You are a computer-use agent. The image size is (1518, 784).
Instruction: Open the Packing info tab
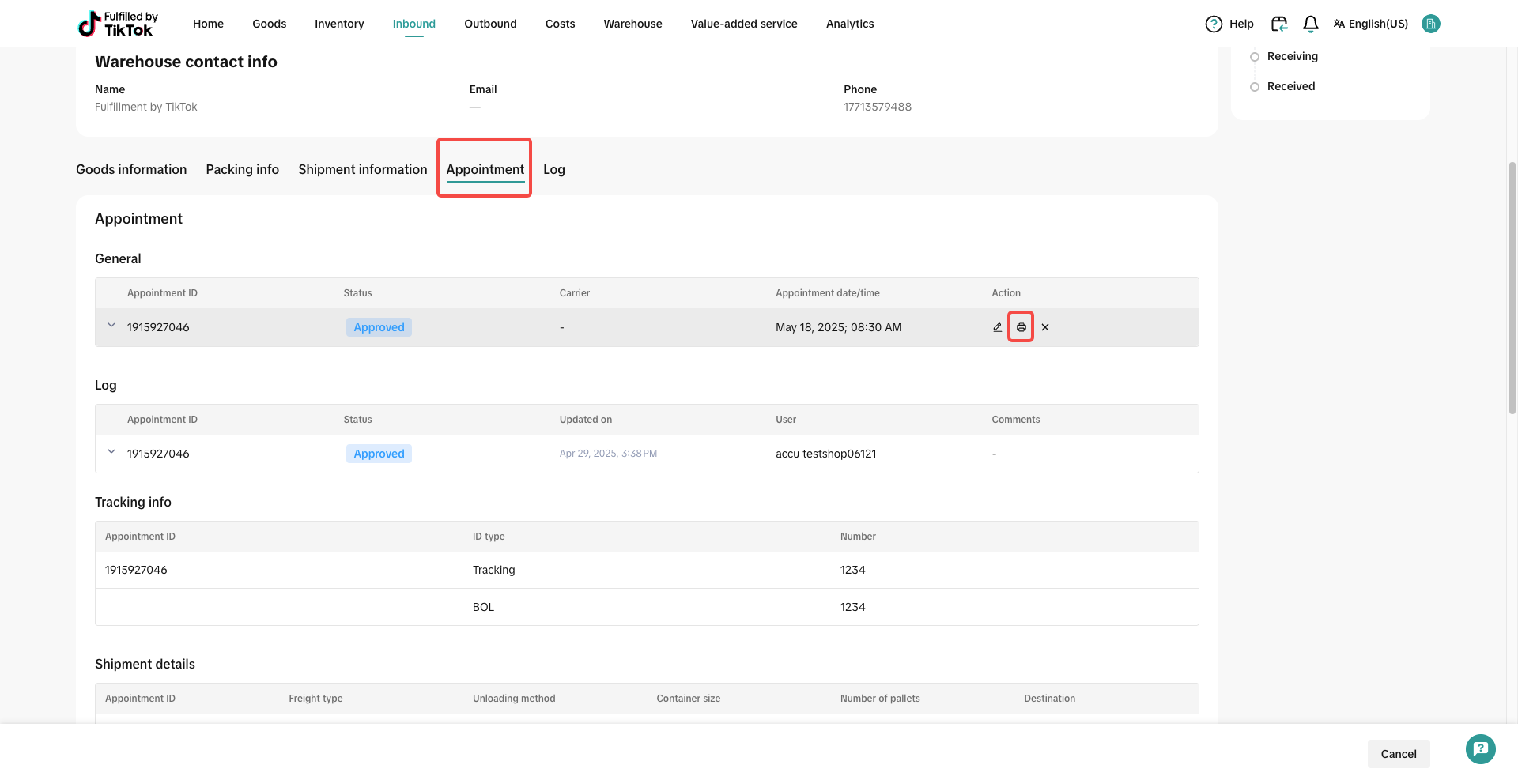(242, 169)
